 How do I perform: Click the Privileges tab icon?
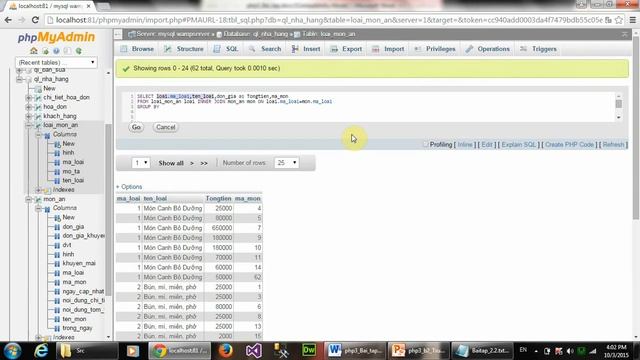[x=418, y=49]
